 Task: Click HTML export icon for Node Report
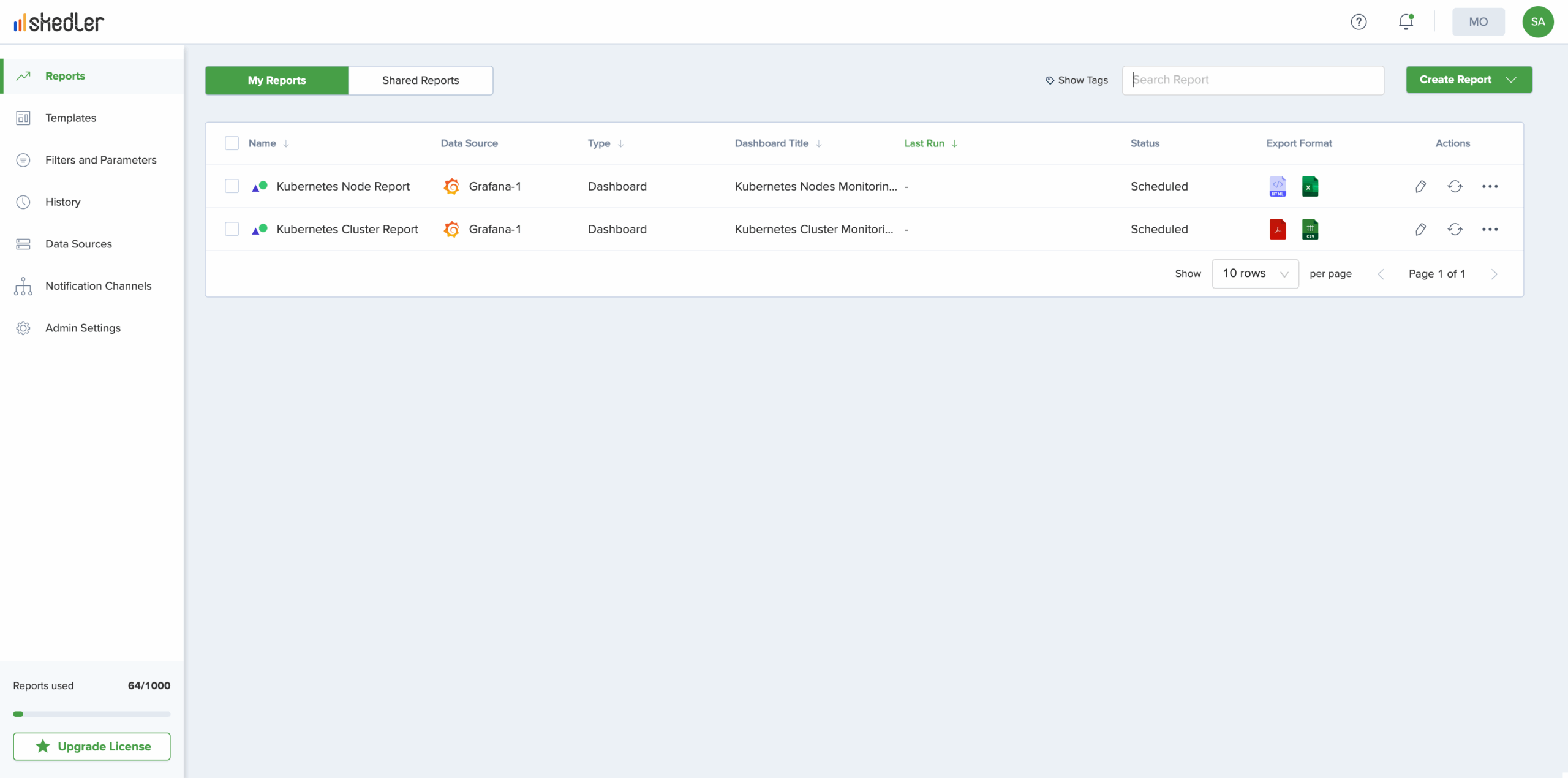1277,186
